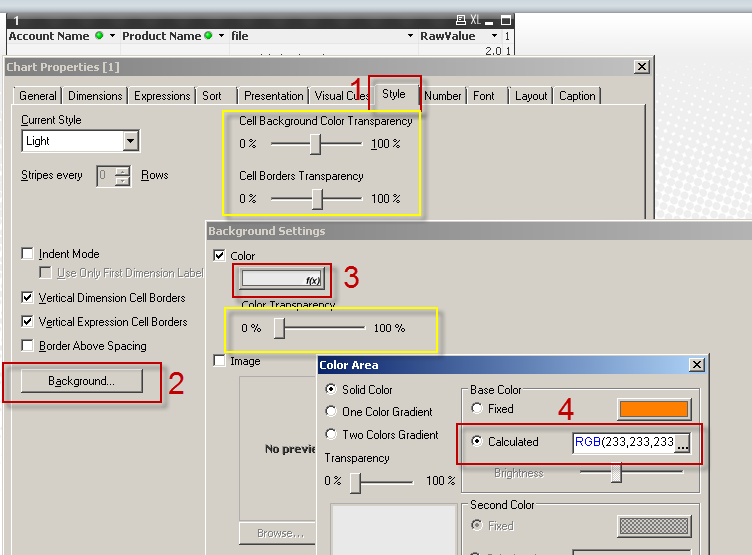The height and width of the screenshot is (555, 752).
Task: Open the Account Name column dropdown arrow
Action: click(112, 36)
